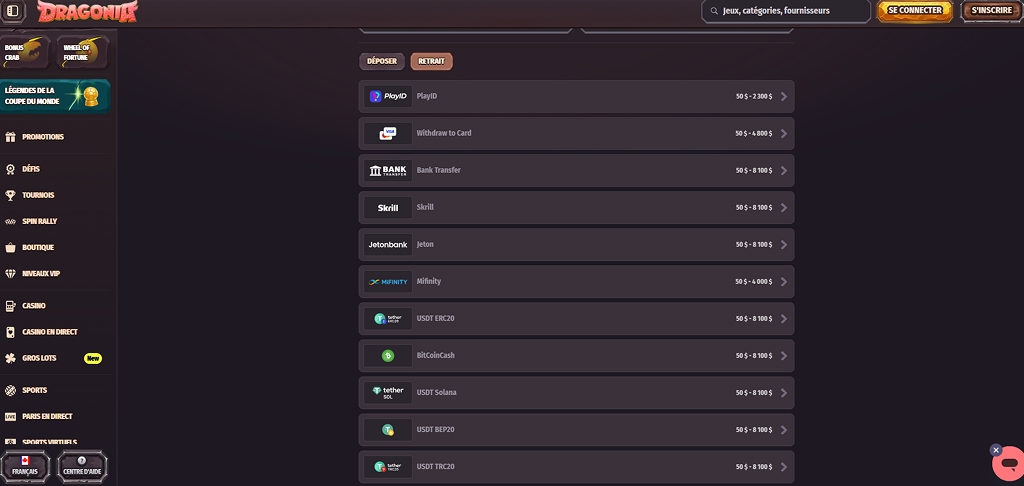
Task: Click the Spin Rally icon
Action: (10, 221)
